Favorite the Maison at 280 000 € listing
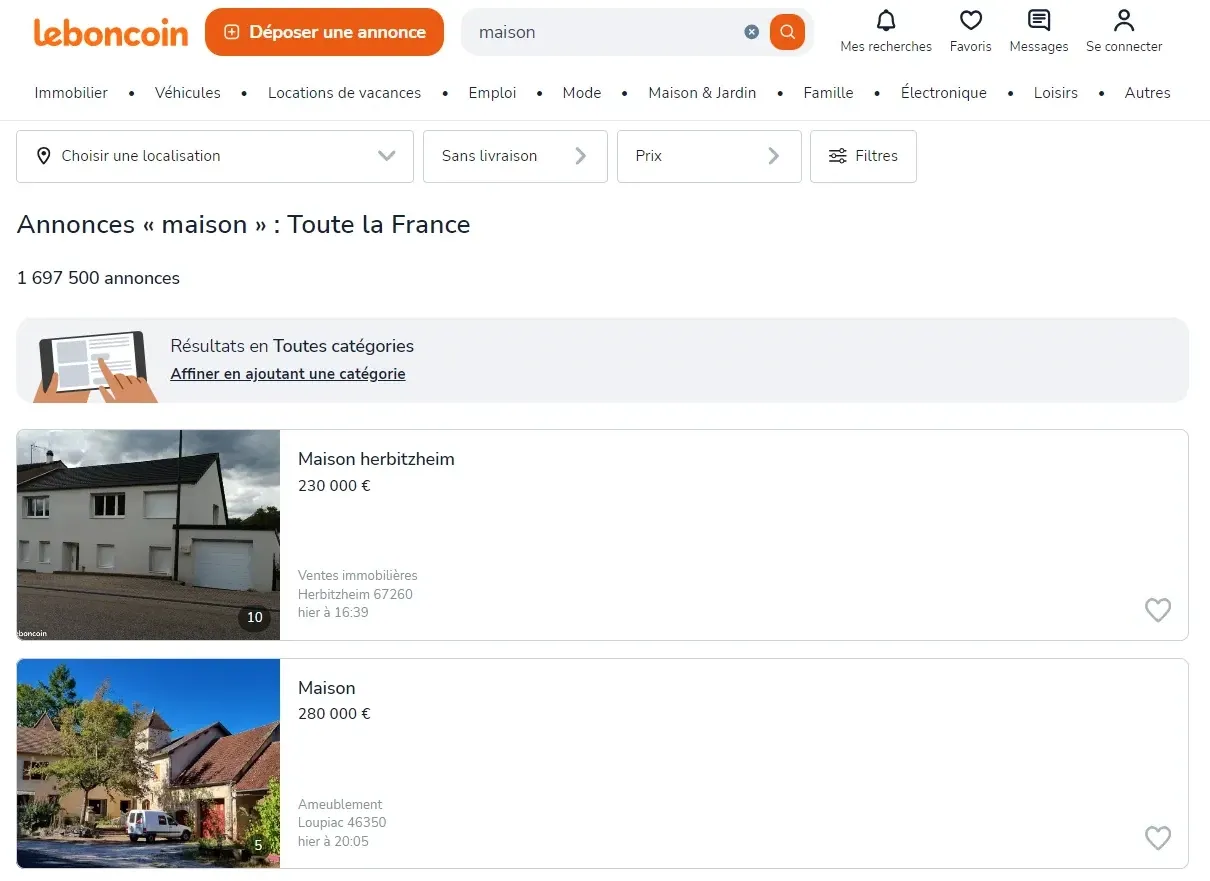Image resolution: width=1210 pixels, height=881 pixels. click(1158, 838)
